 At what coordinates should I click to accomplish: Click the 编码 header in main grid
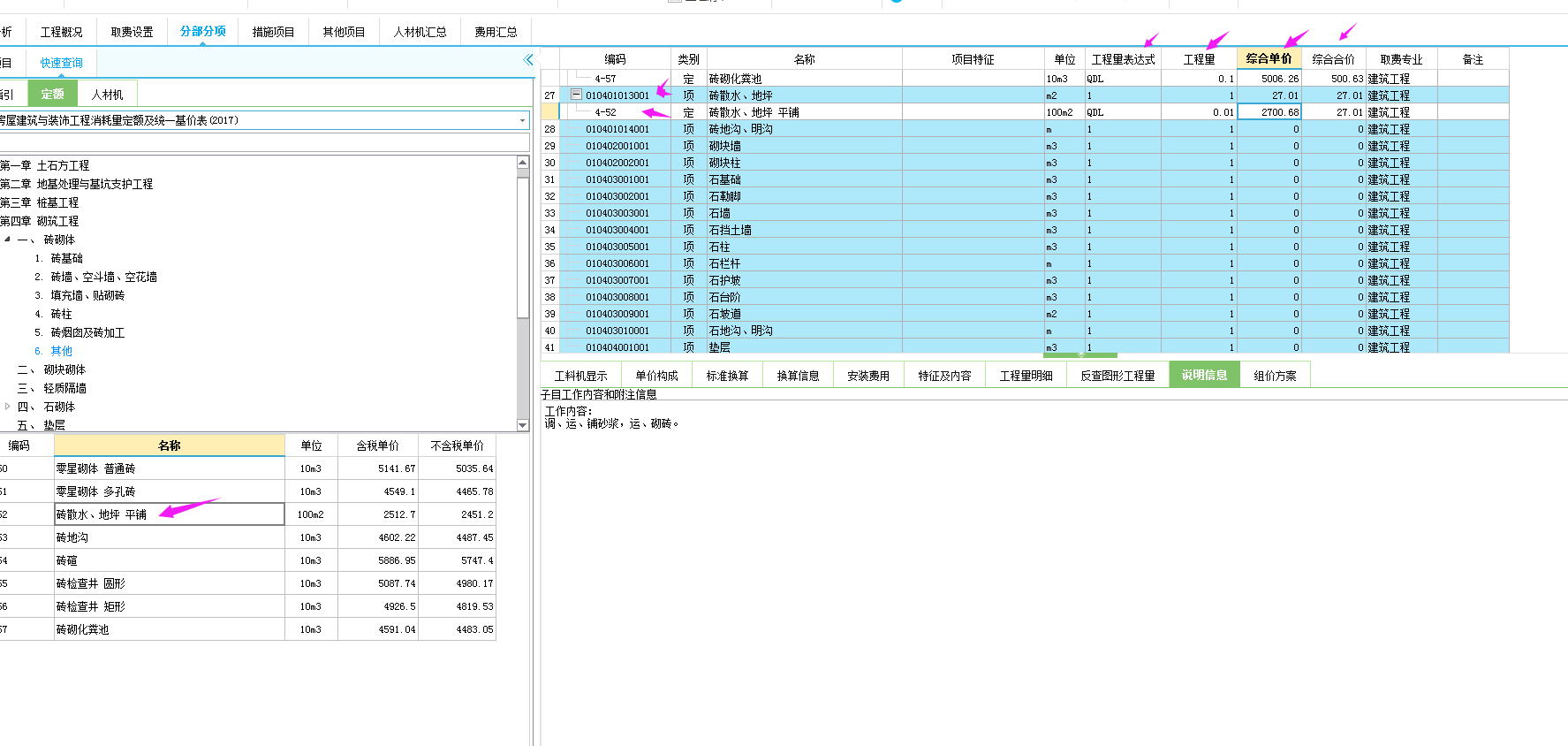point(616,59)
